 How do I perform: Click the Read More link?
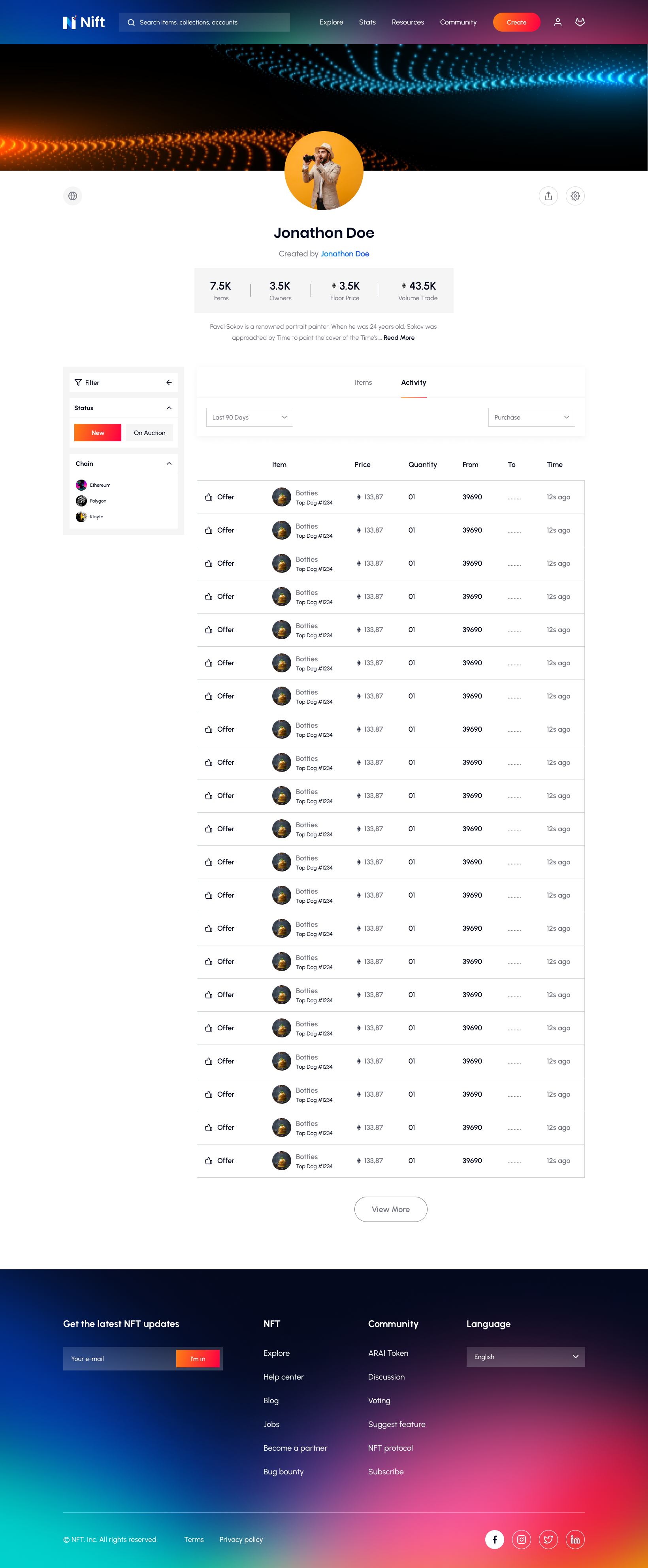[x=399, y=338]
